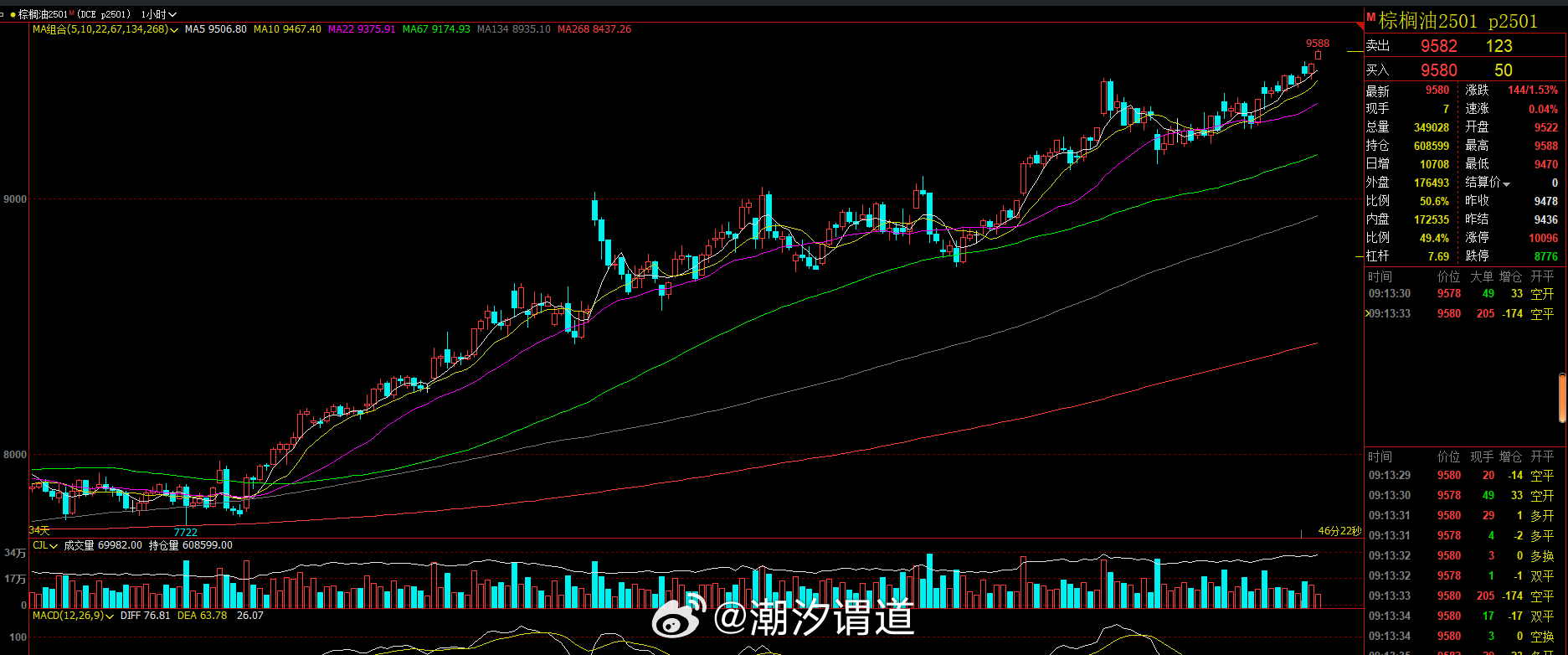This screenshot has width=1568, height=655.
Task: Select the 买入 price 9580
Action: pyautogui.click(x=1438, y=70)
